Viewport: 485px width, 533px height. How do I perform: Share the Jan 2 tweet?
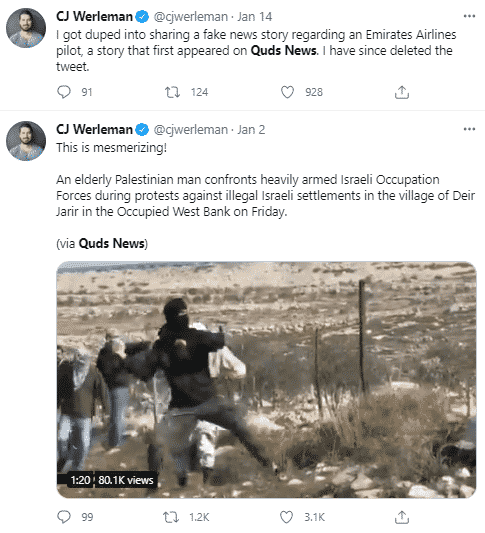point(402,517)
